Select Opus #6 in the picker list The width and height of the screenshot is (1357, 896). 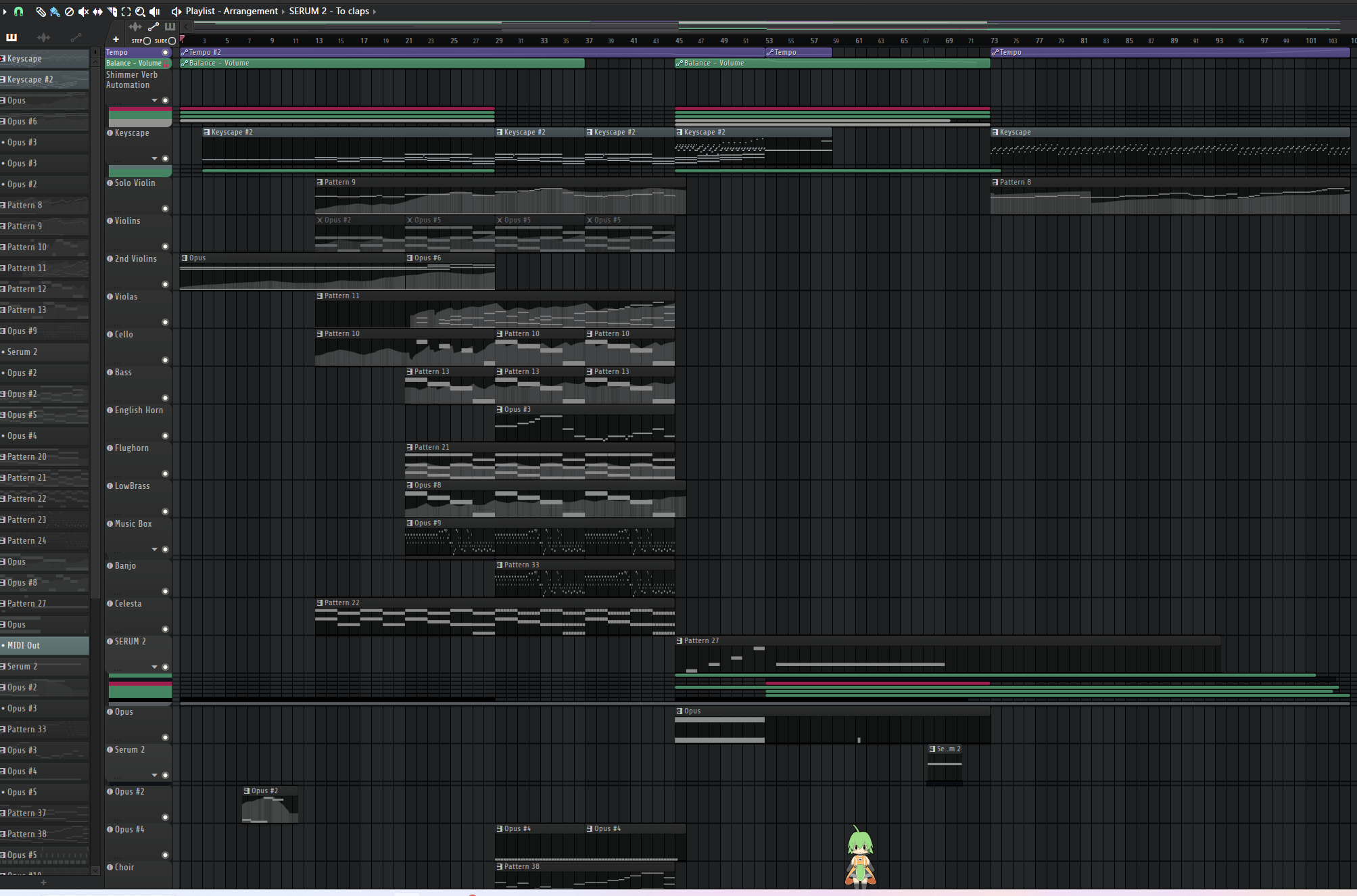coord(45,121)
